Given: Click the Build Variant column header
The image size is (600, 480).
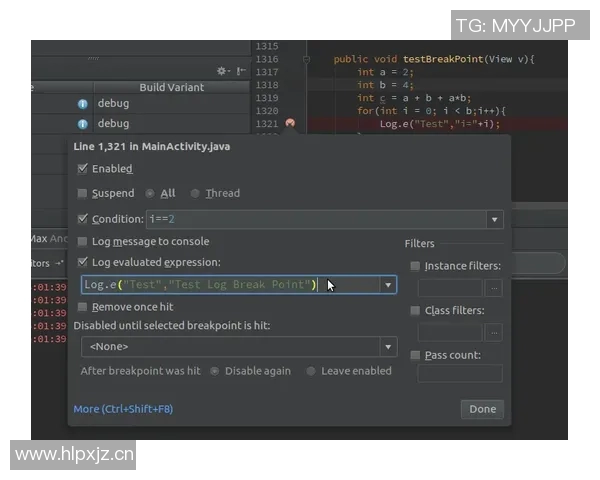Looking at the screenshot, I should point(171,87).
